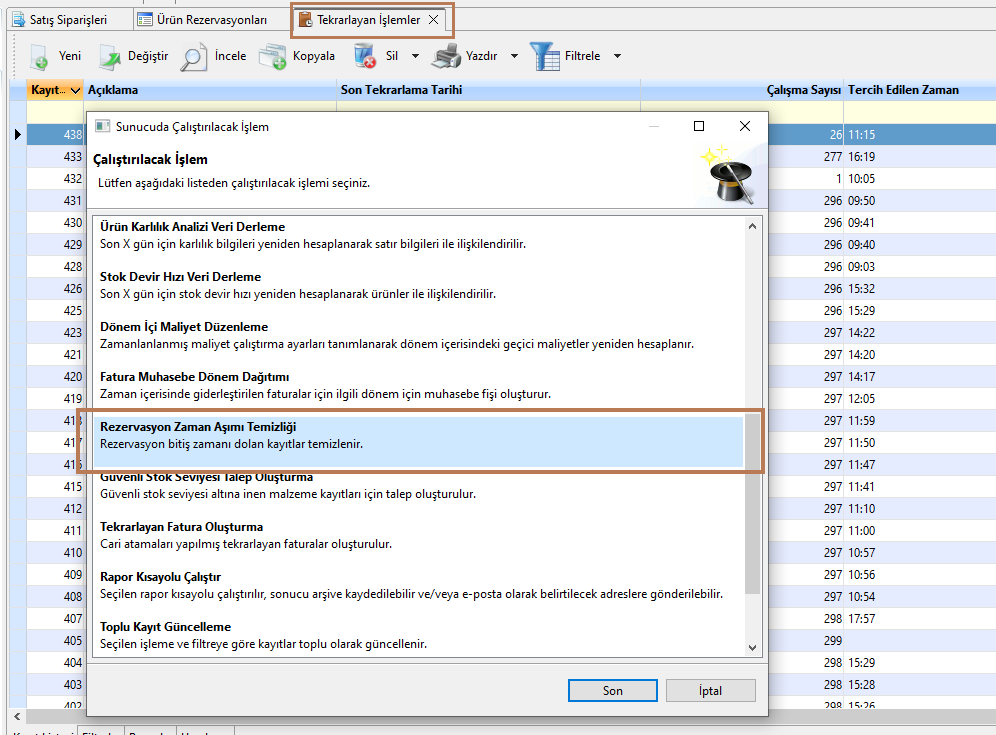Image resolution: width=996 pixels, height=735 pixels.
Task: Switch to the Satış Siparişleri tab
Action: (58, 20)
